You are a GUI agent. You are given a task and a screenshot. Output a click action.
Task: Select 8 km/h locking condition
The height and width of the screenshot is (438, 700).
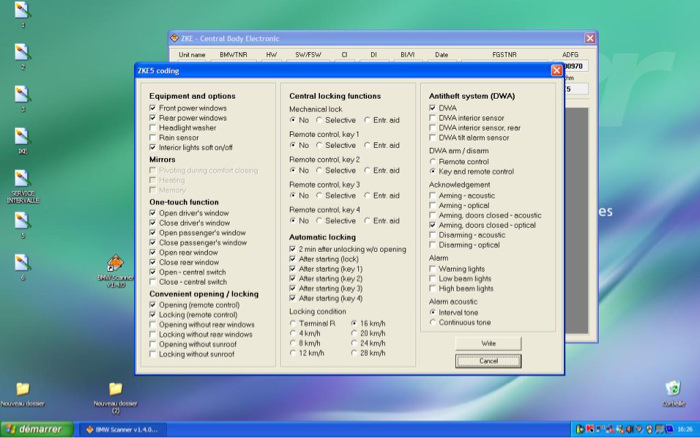click(x=293, y=343)
